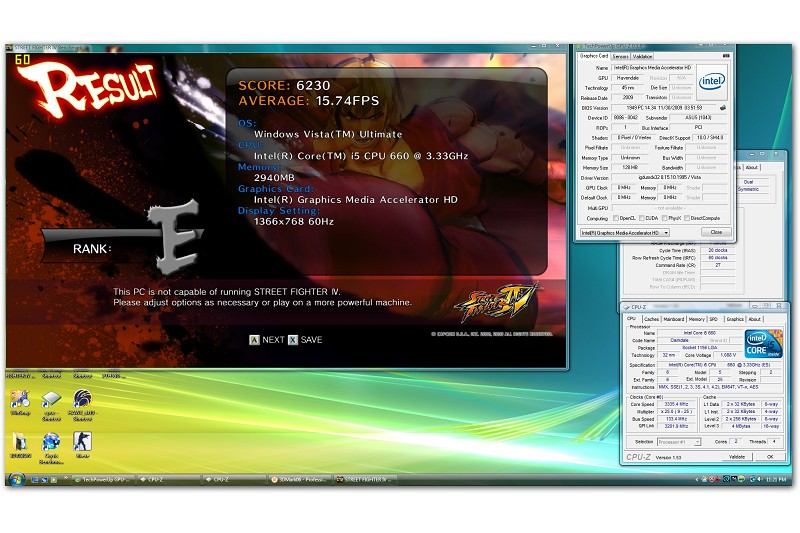Screen dimensions: 800x533
Task: Open the graphics card selector dropdown in GPU-Z
Action: click(625, 233)
